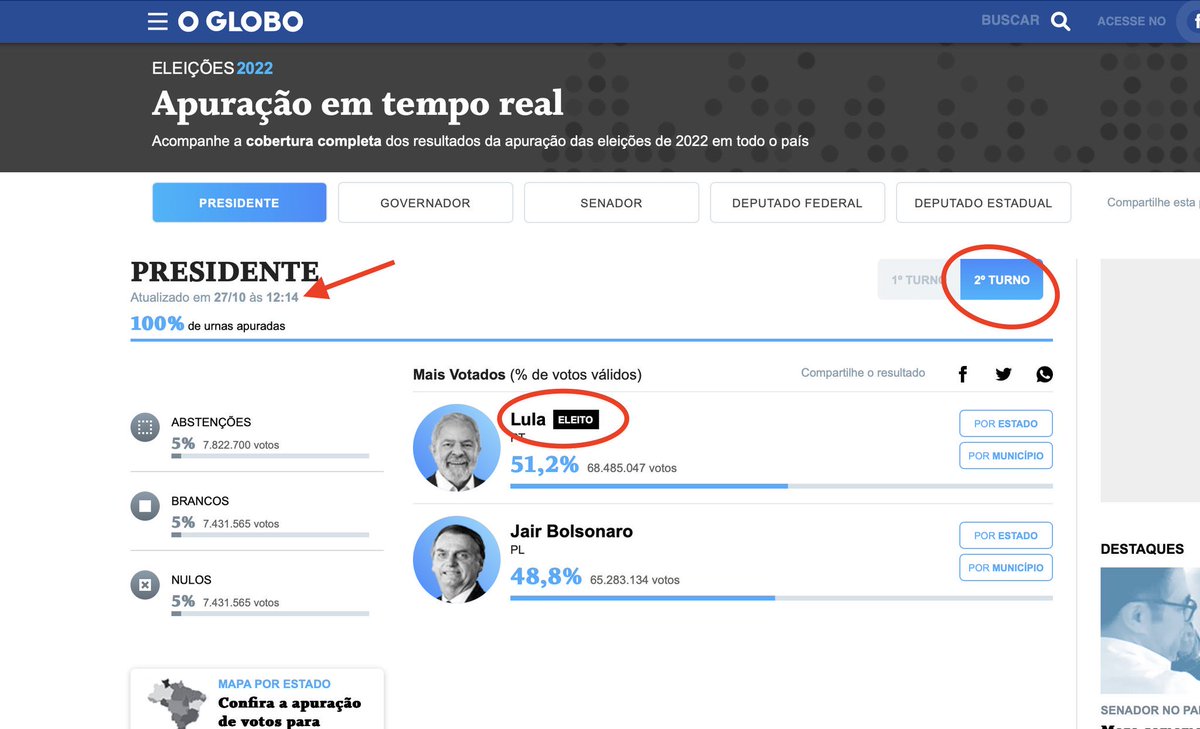Click Lula's 51,2% vote progress bar
The image size is (1200, 729).
[781, 486]
